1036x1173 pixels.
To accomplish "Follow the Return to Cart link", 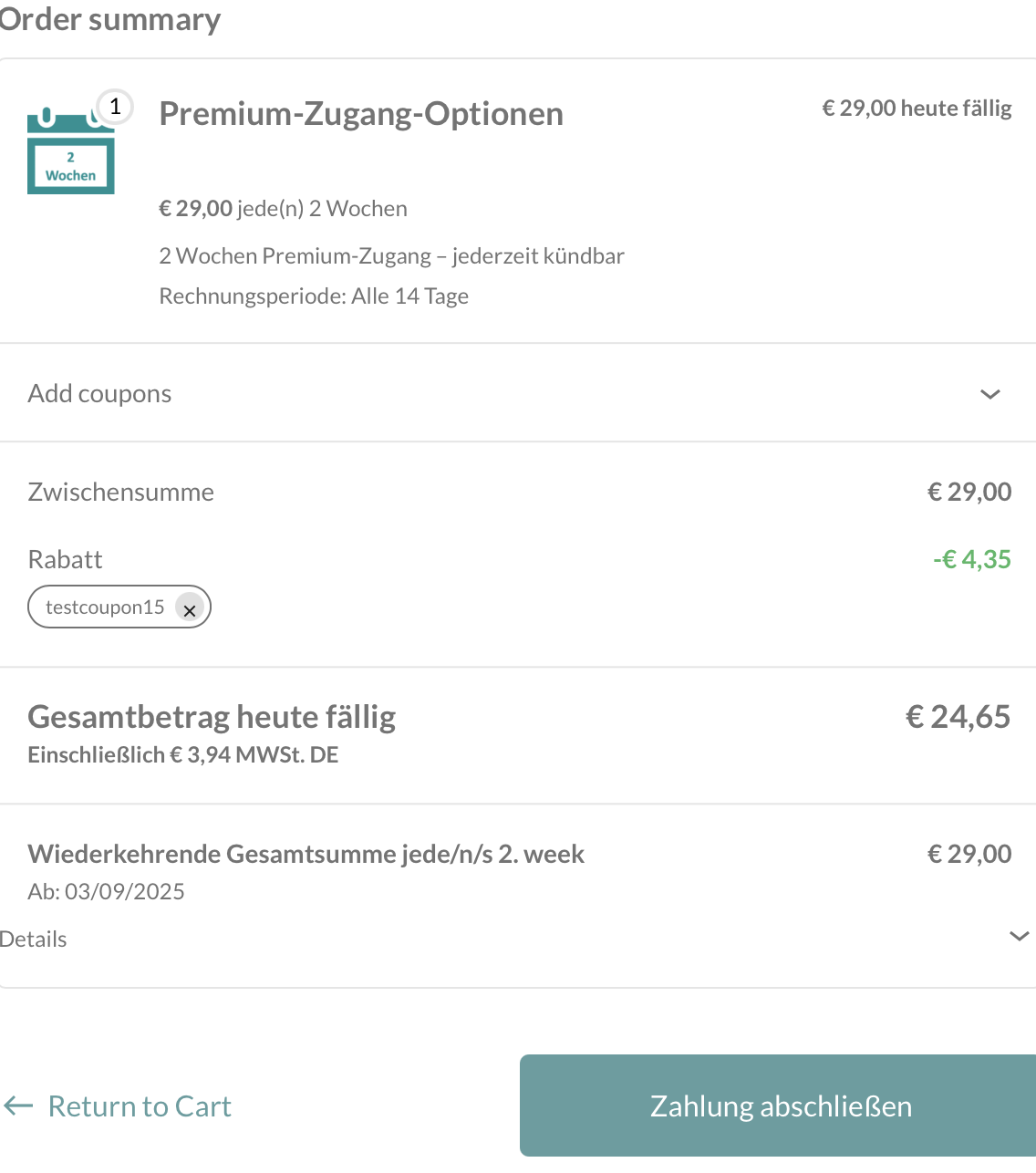I will click(140, 1106).
